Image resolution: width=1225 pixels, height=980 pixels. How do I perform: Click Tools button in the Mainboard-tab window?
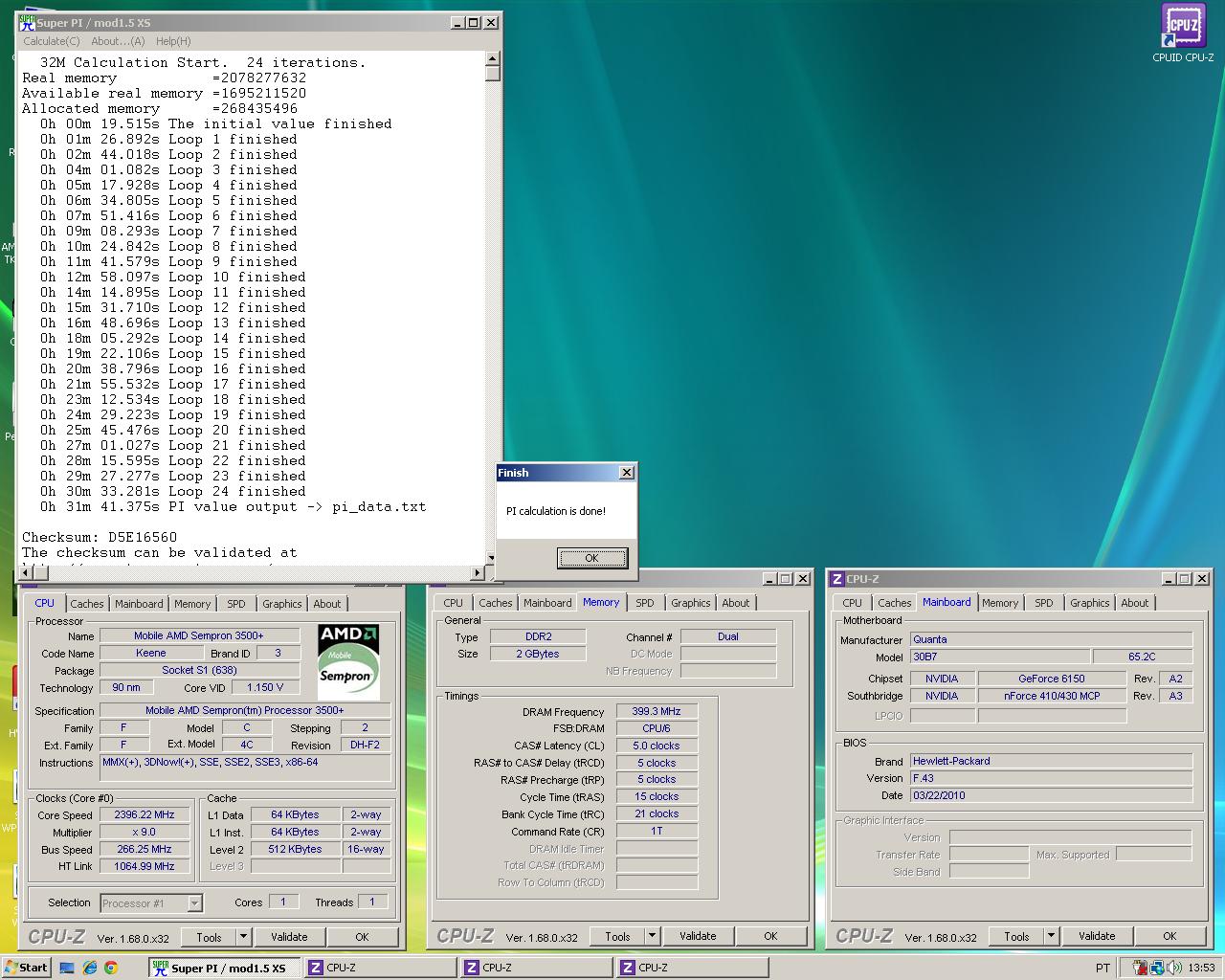point(1016,936)
